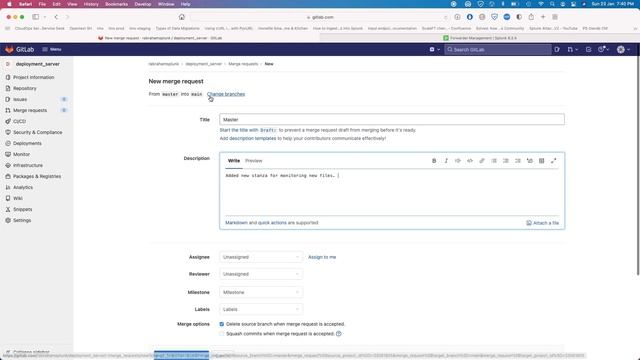The width and height of the screenshot is (640, 360).
Task: Open the Assignee dropdown
Action: (x=261, y=257)
